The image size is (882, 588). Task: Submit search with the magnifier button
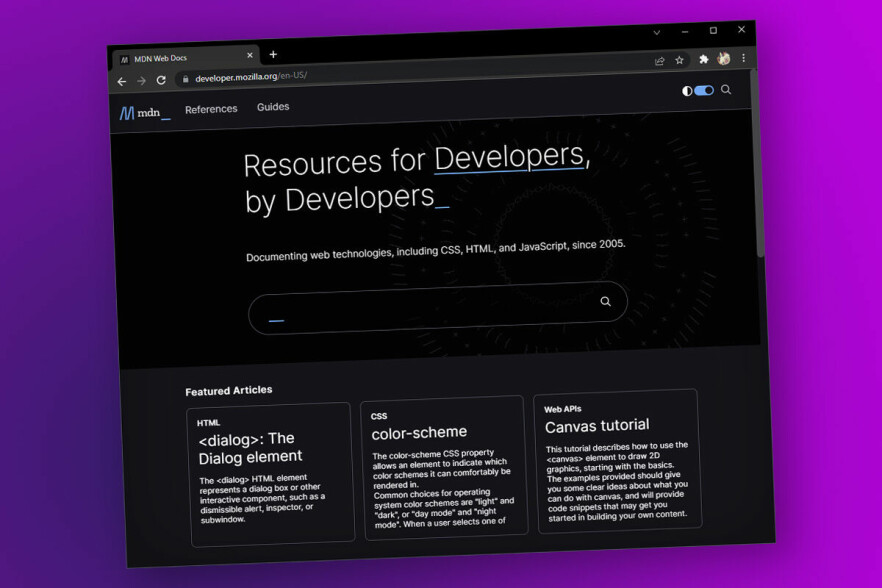tap(605, 302)
